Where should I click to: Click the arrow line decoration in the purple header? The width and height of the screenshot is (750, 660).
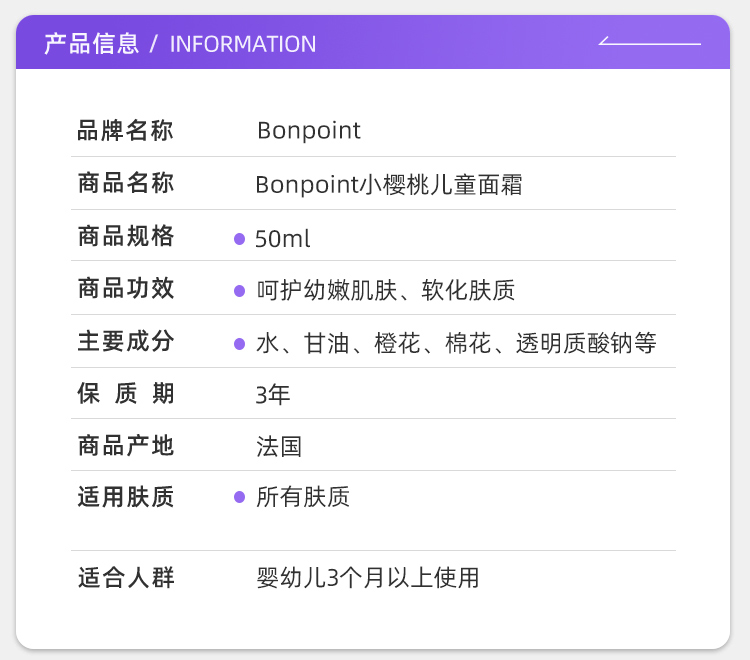coord(650,42)
